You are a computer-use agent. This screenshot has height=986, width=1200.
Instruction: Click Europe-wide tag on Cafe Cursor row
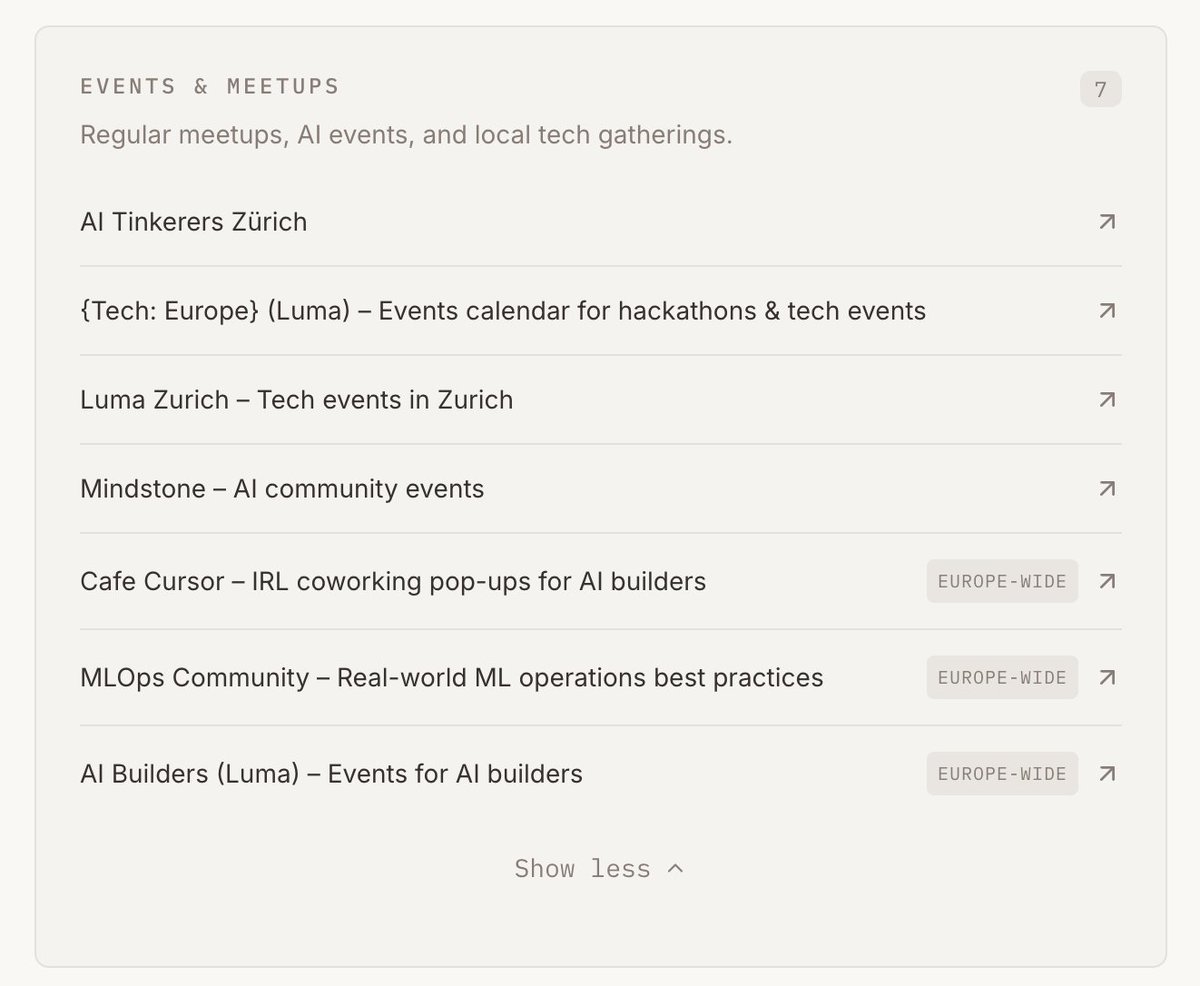pyautogui.click(x=1002, y=581)
